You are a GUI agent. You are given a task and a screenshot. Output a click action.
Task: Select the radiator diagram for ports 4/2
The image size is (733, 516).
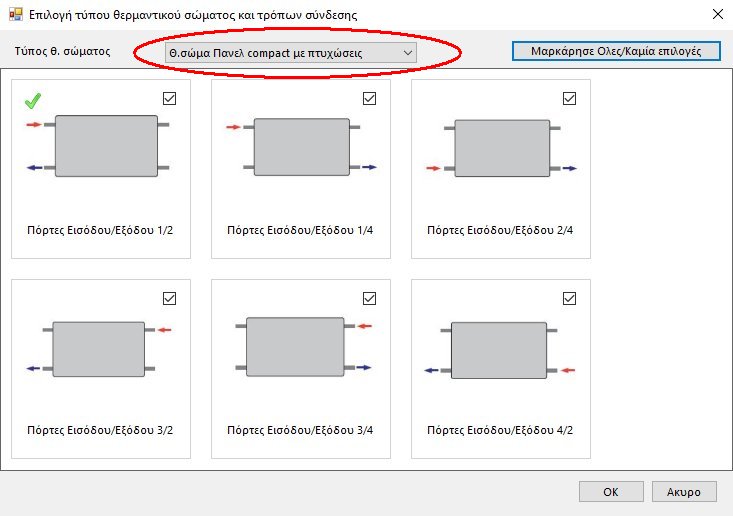500,350
